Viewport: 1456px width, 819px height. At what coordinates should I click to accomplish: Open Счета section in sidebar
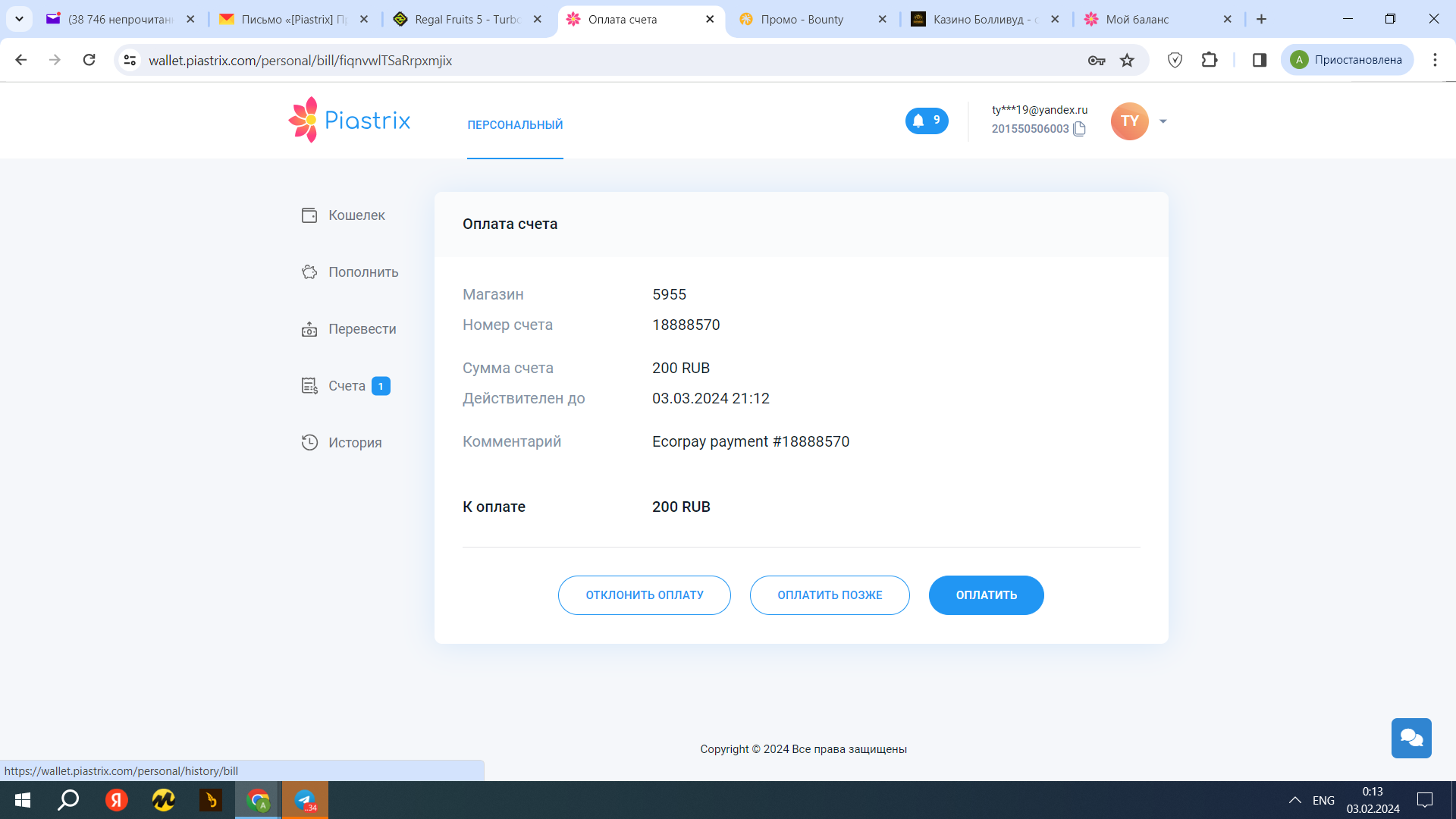click(347, 386)
